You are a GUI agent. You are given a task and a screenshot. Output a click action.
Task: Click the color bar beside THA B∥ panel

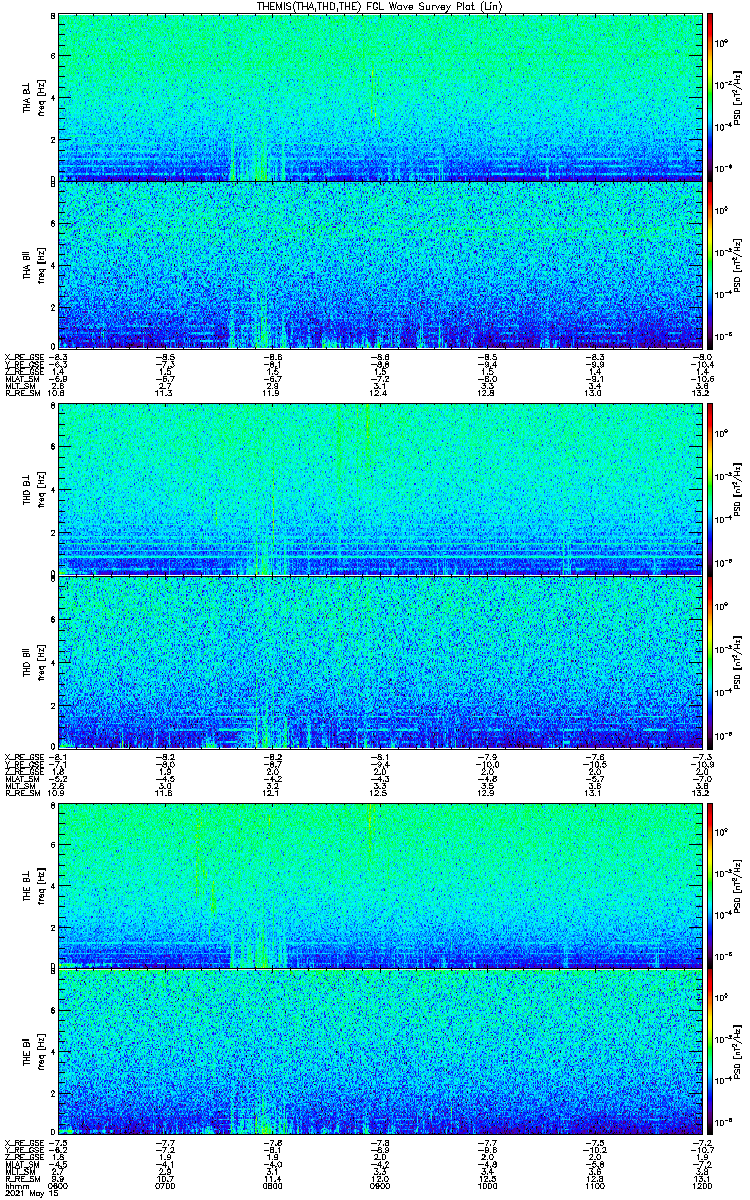pos(710,264)
